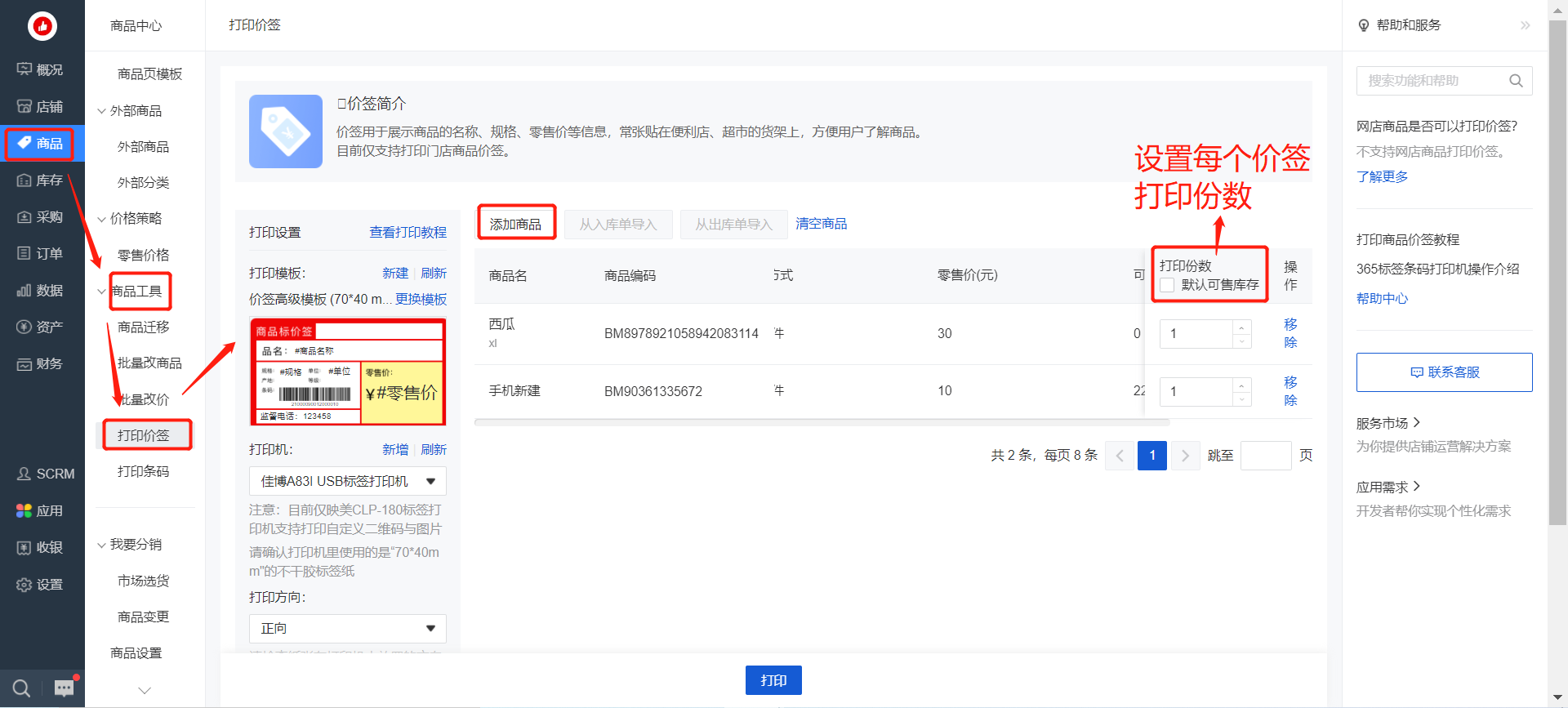Open 数据 data section
This screenshot has height=708, width=1568.
(x=41, y=291)
